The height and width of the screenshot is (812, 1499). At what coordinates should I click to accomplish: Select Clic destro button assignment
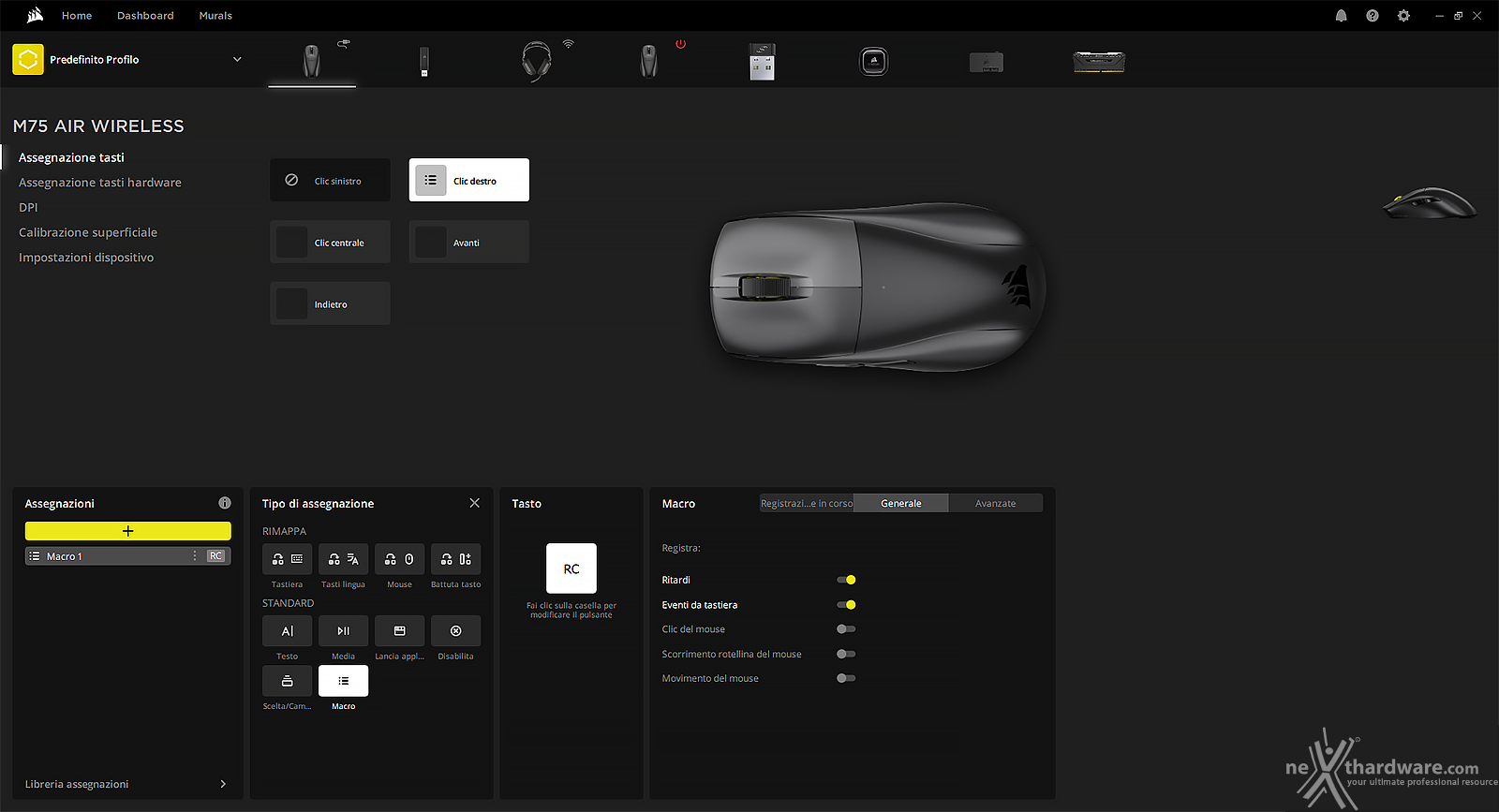point(469,180)
